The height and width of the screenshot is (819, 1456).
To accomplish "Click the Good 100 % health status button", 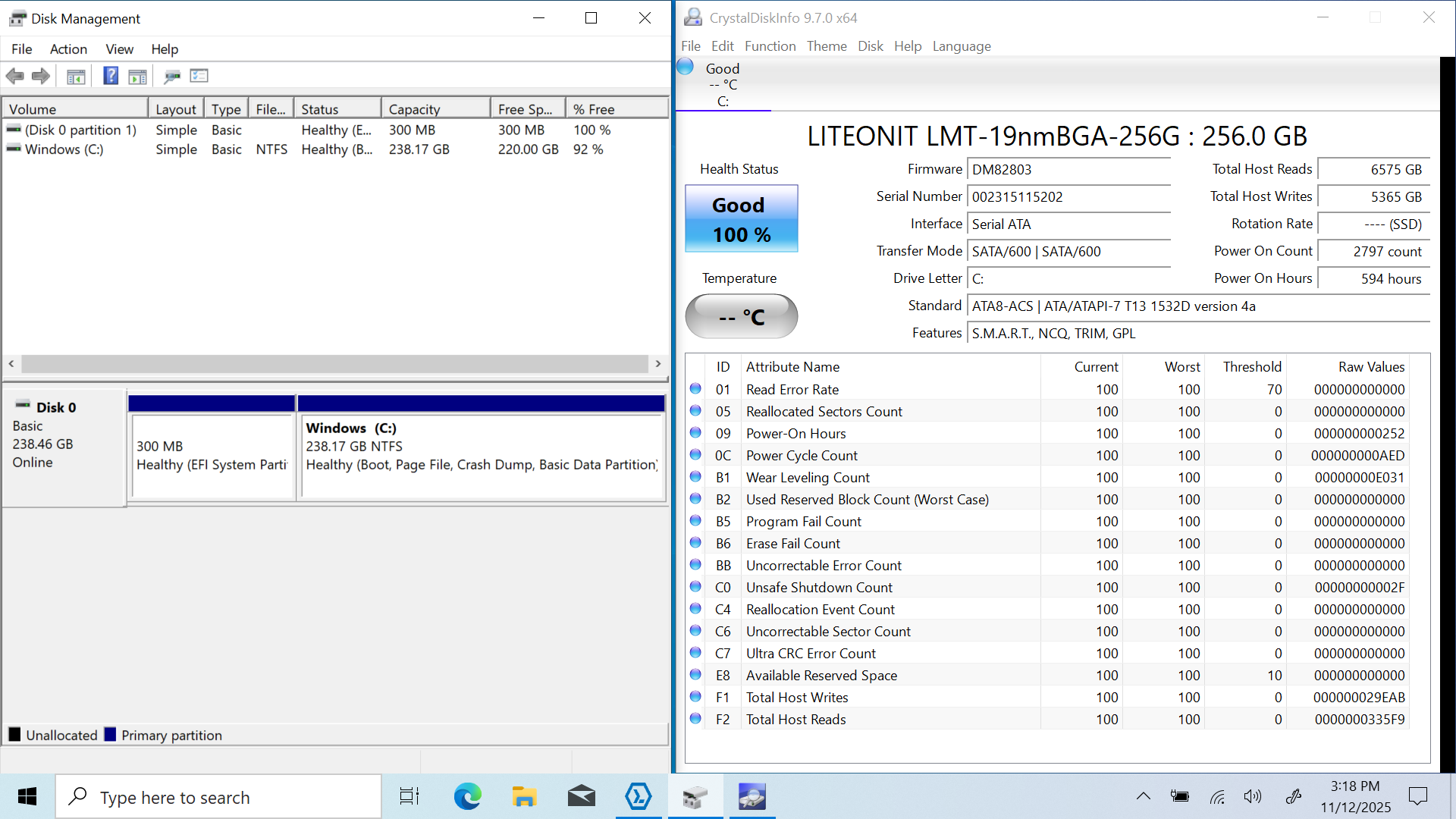I will pos(741,219).
